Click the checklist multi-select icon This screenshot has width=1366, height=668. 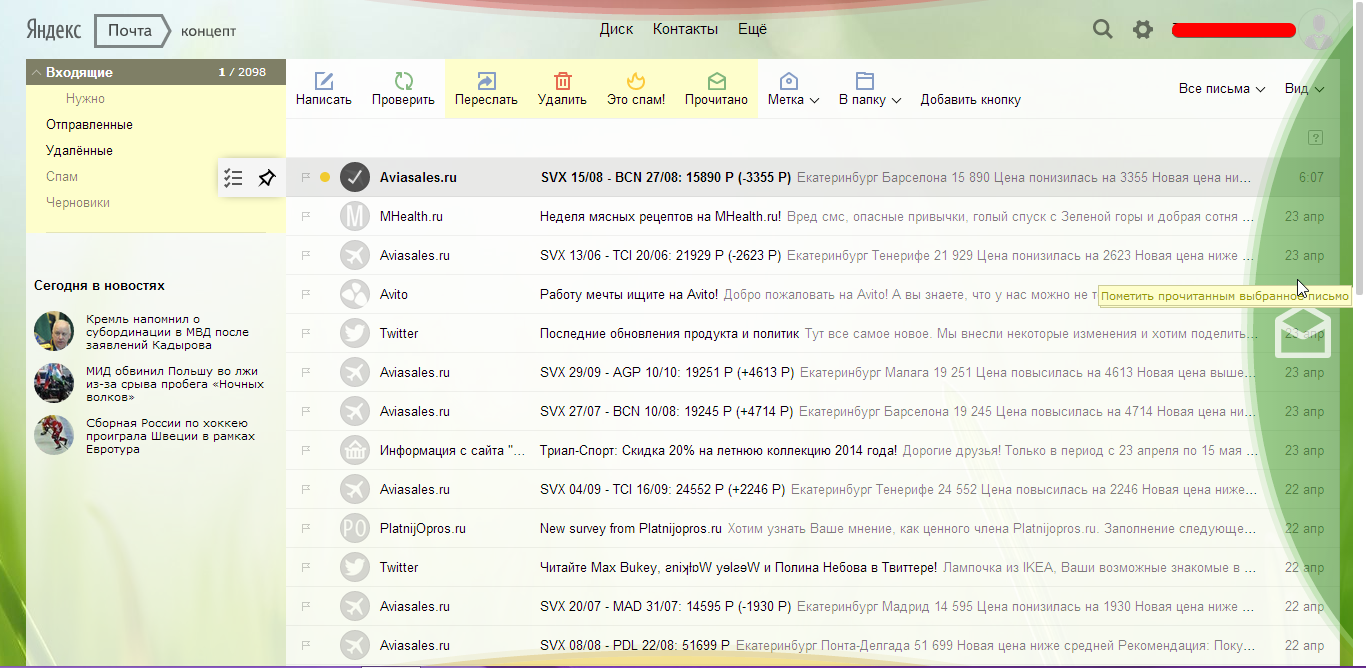(x=233, y=178)
